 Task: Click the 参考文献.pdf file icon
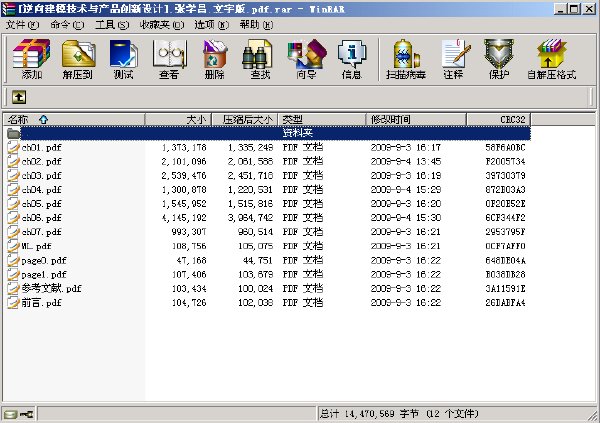13,289
